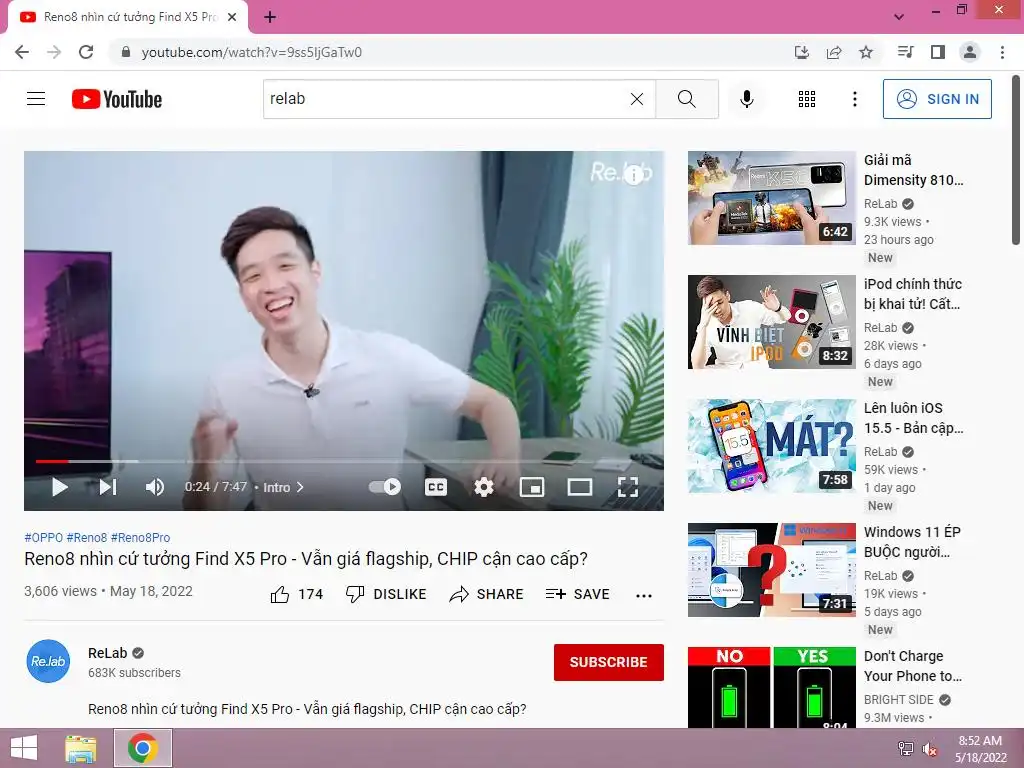The image size is (1024, 768).
Task: Open more actions ellipsis below video
Action: coord(644,596)
